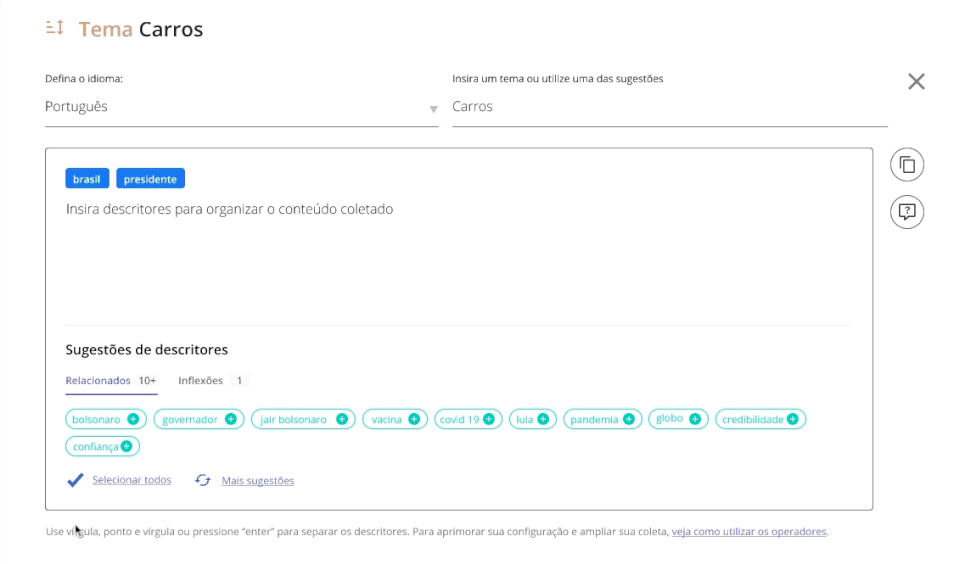
Task: Click the plus icon on pandemia chip
Action: tap(629, 419)
